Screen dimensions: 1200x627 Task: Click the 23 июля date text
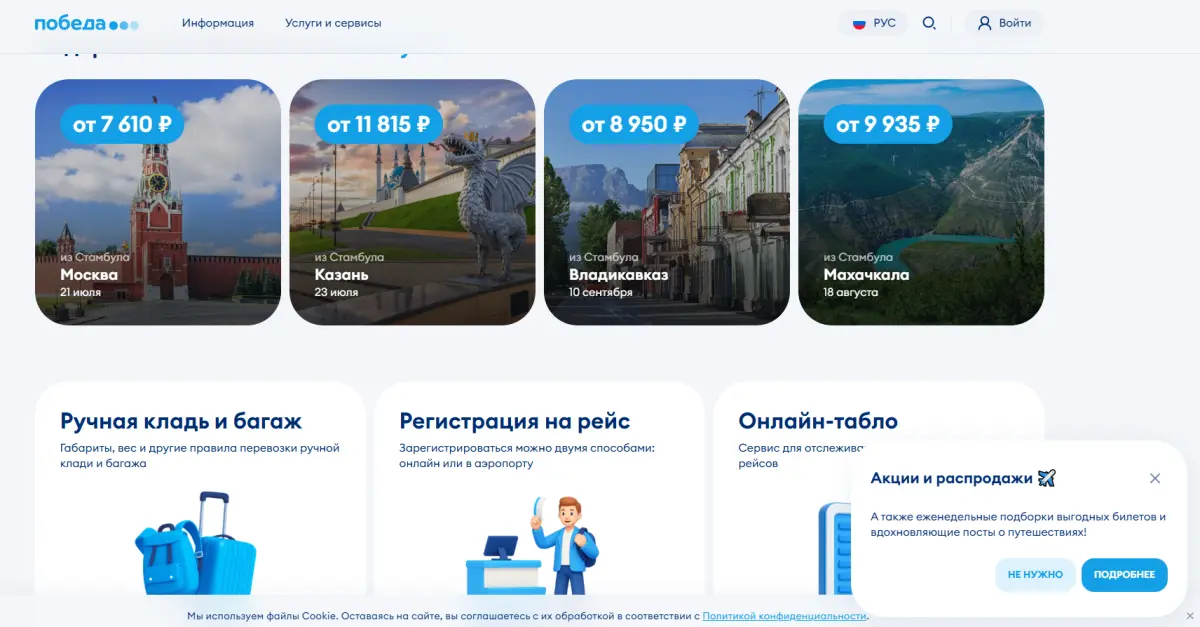pos(336,293)
